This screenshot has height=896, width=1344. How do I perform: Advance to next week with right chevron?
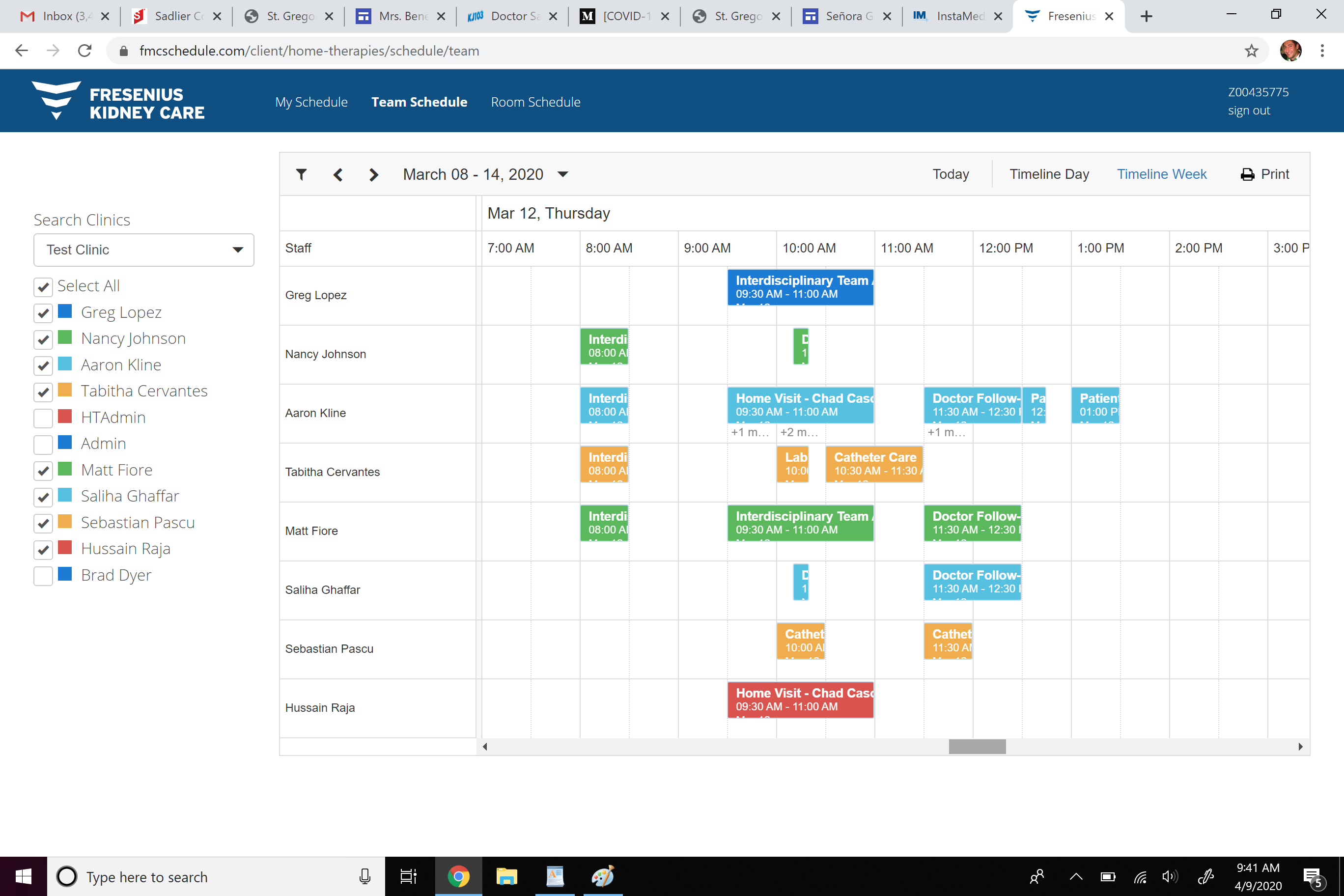tap(374, 174)
